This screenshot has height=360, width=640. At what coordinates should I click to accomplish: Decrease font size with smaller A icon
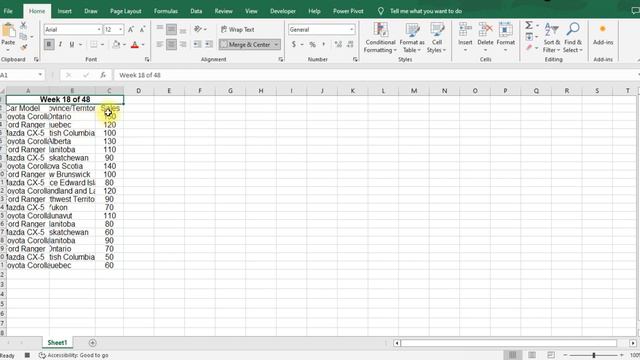[x=142, y=29]
